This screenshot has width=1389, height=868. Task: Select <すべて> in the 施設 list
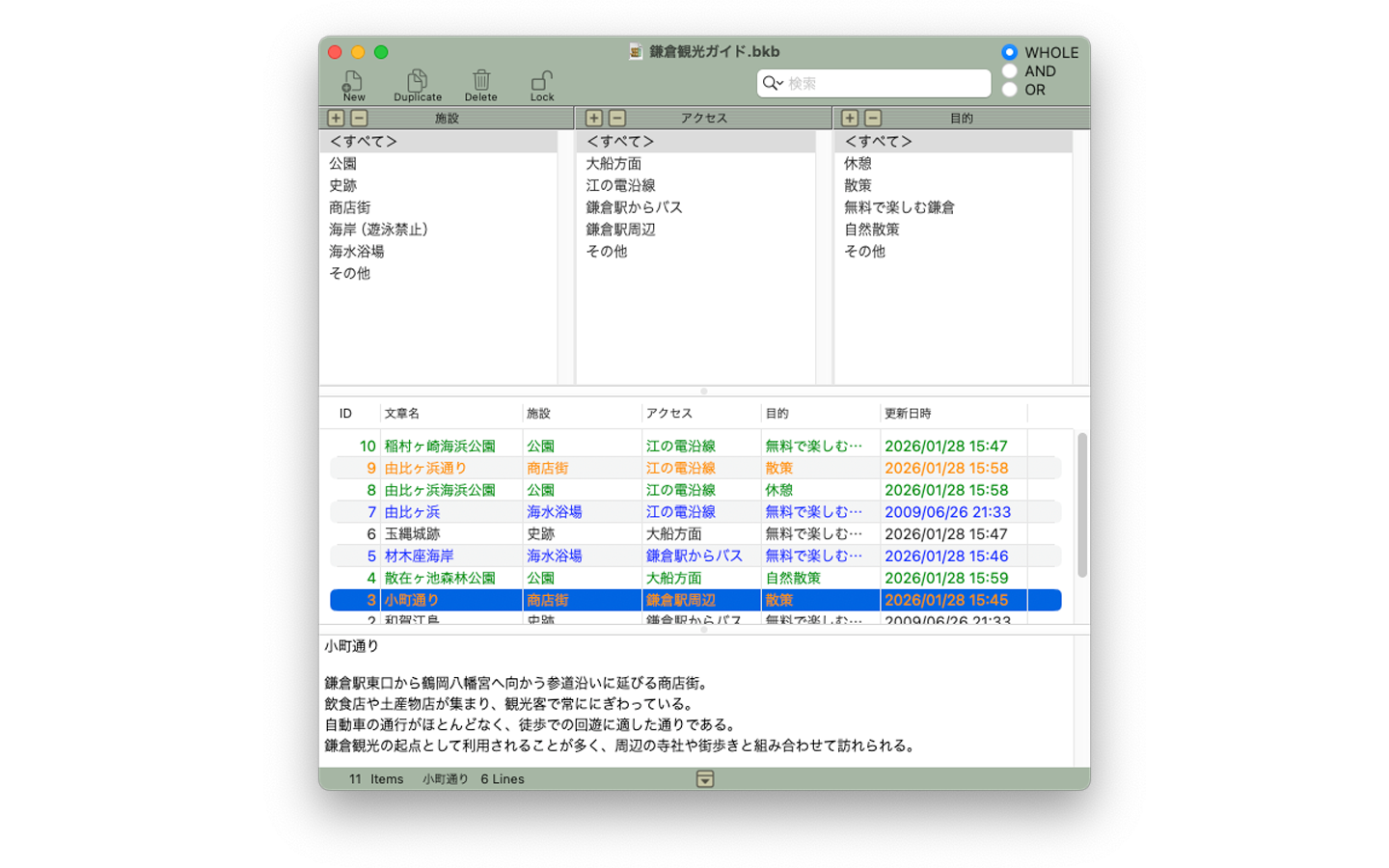(x=439, y=142)
